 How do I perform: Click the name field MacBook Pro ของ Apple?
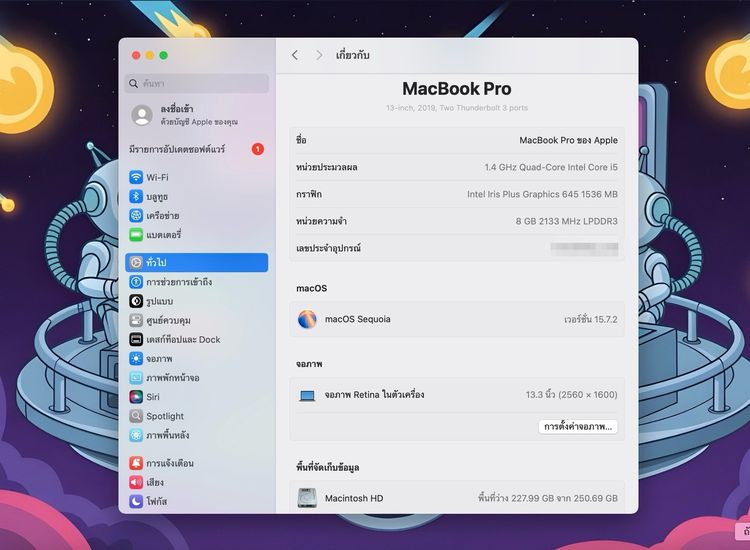[x=568, y=140]
